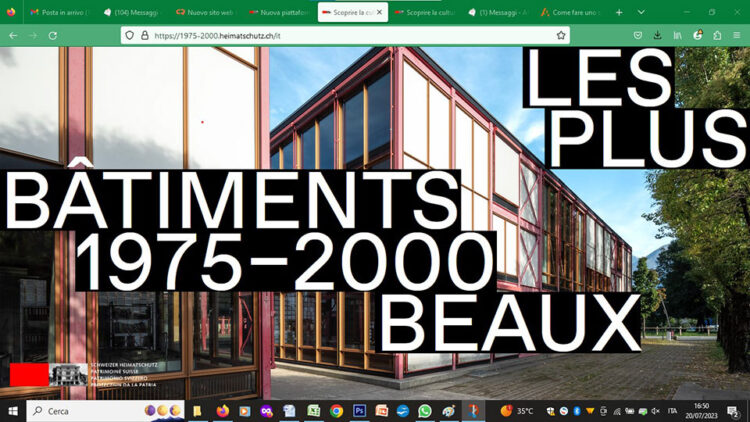Switch to the (1) Messaggi tab
Image resolution: width=750 pixels, height=422 pixels.
click(499, 12)
